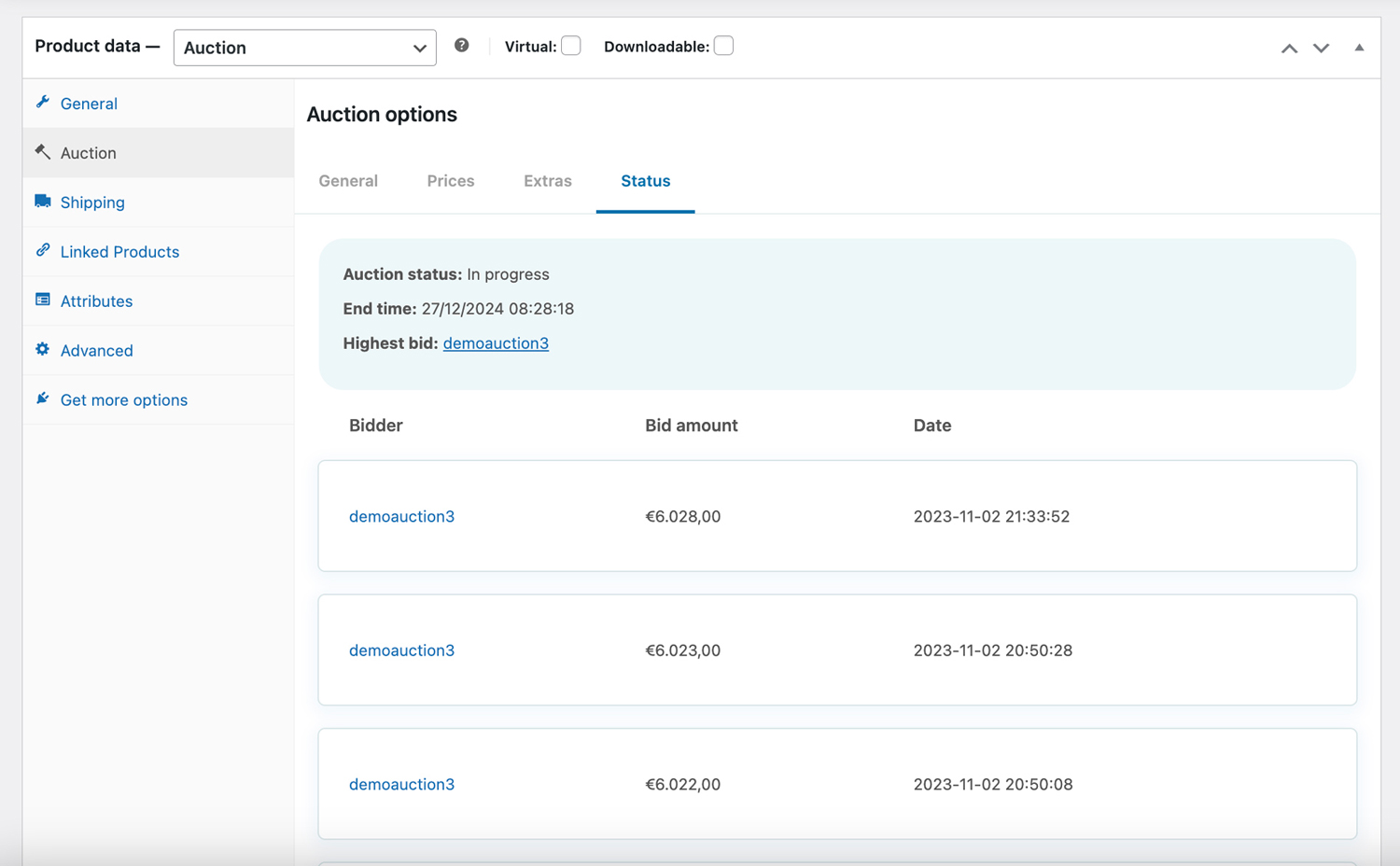Open the Product data type dropdown
The image size is (1400, 866).
click(x=304, y=48)
